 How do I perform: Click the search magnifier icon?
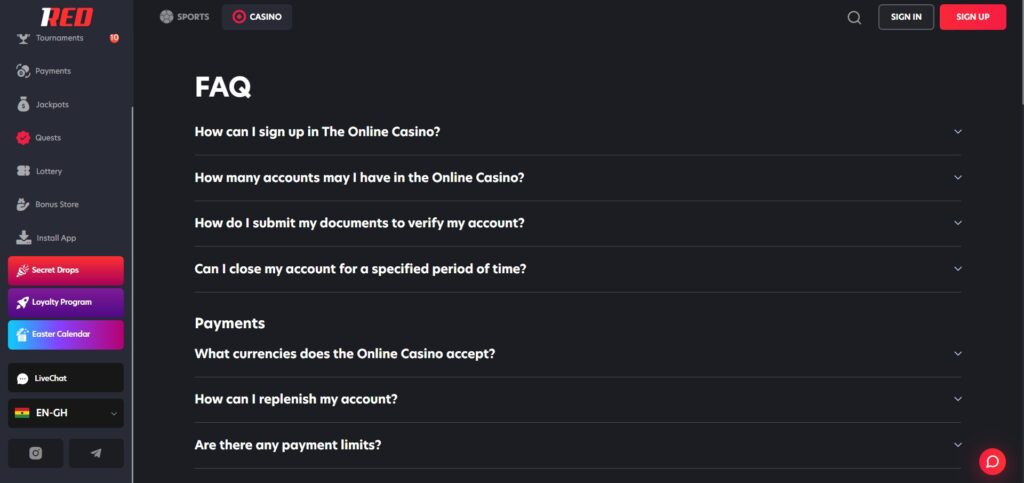point(854,17)
